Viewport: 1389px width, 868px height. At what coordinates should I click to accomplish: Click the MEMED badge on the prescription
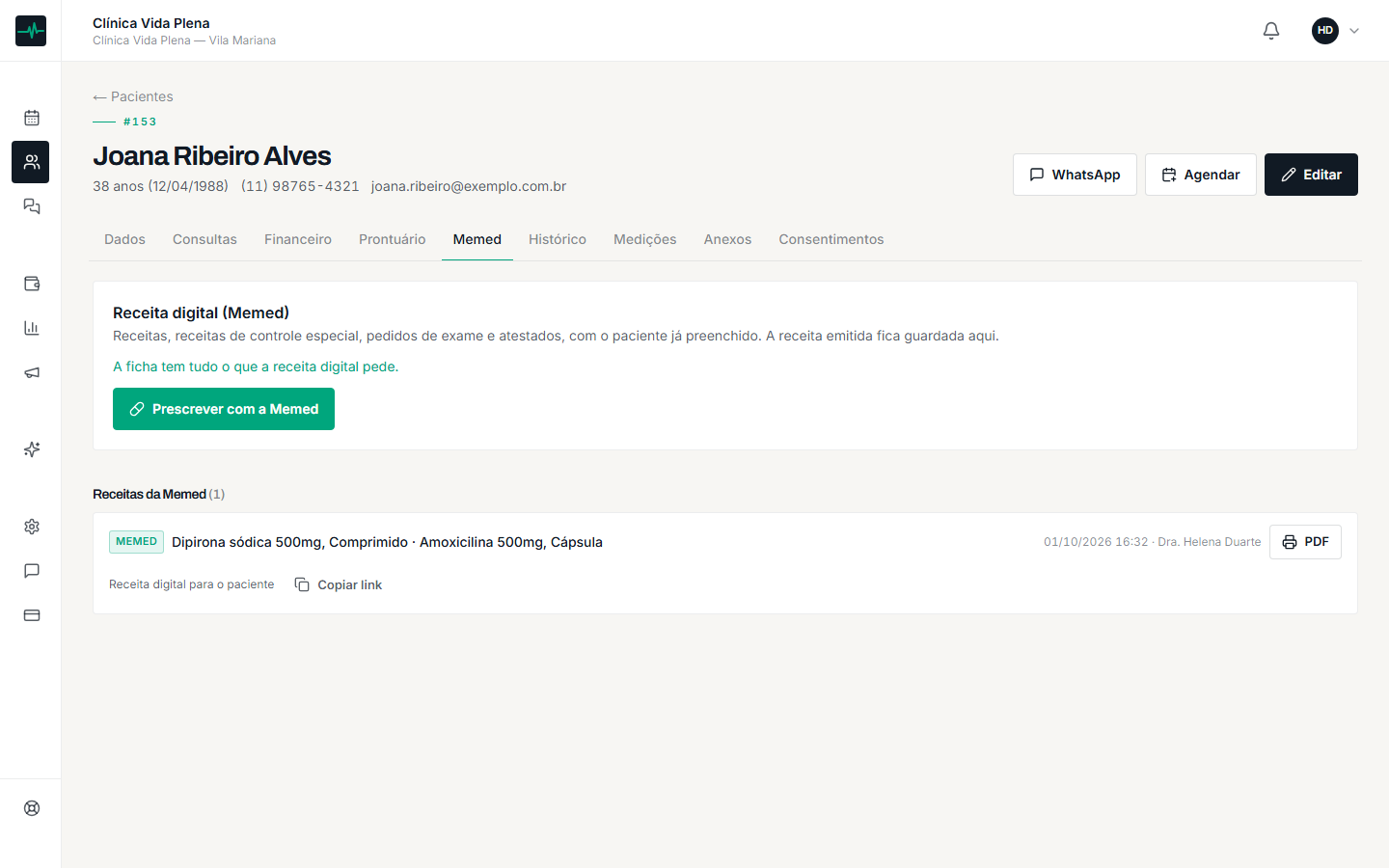pyautogui.click(x=136, y=542)
